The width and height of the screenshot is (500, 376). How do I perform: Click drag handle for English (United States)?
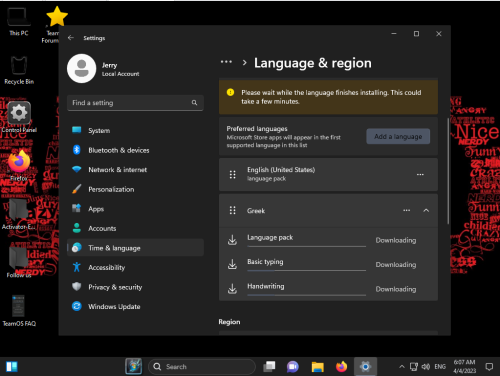[x=233, y=174]
